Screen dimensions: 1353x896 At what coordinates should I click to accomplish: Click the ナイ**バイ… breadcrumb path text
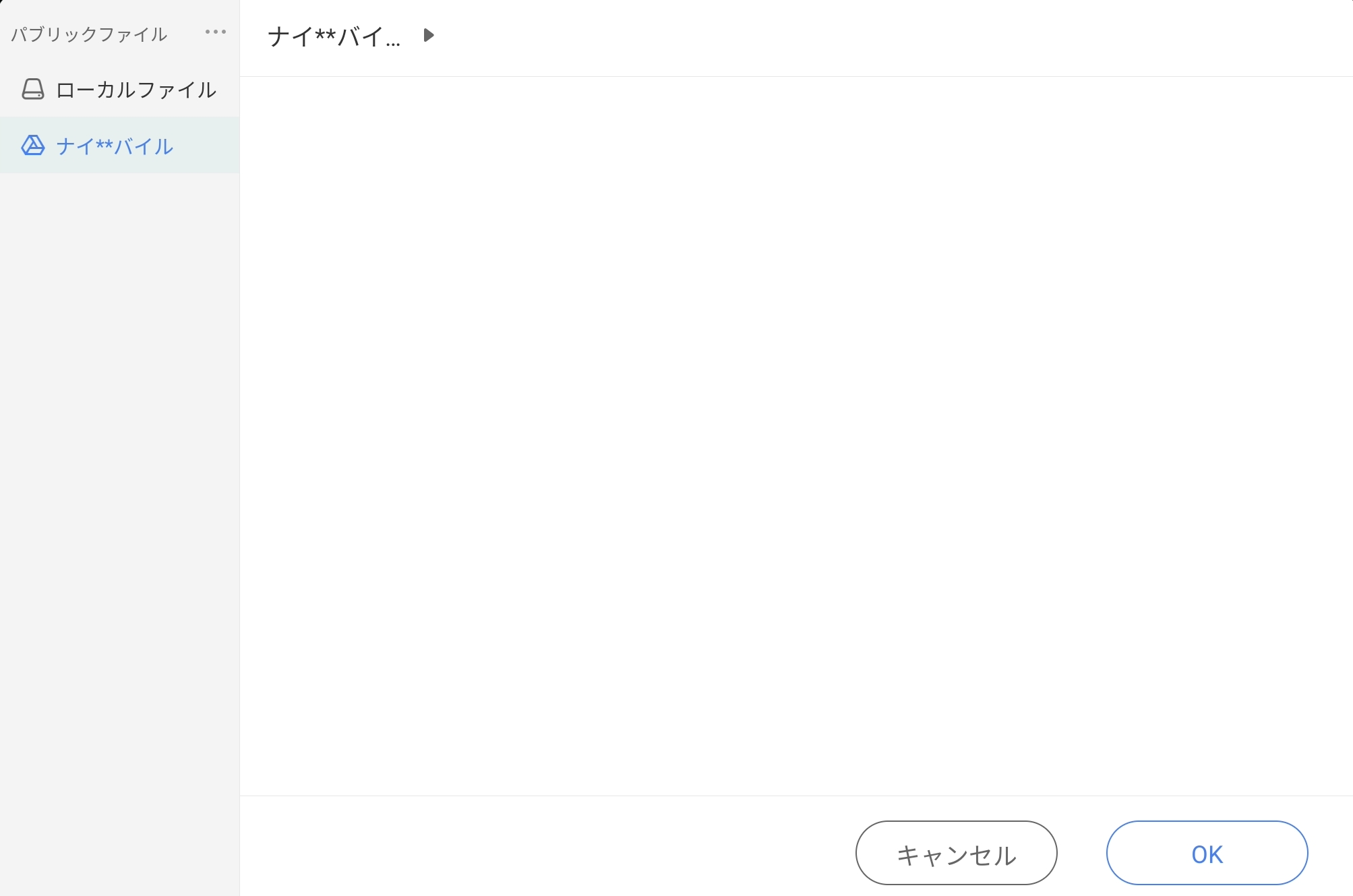coord(334,36)
